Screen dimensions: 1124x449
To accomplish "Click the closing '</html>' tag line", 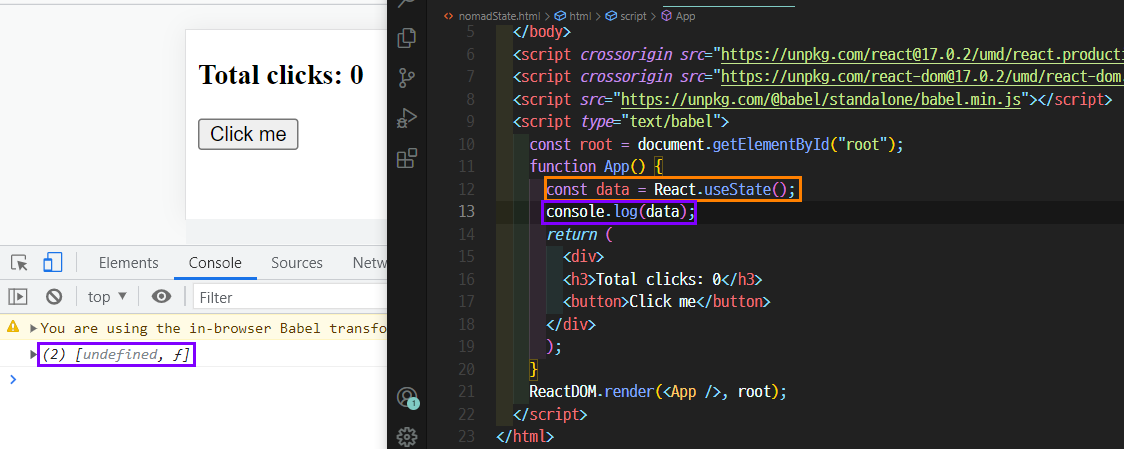I will point(525,435).
